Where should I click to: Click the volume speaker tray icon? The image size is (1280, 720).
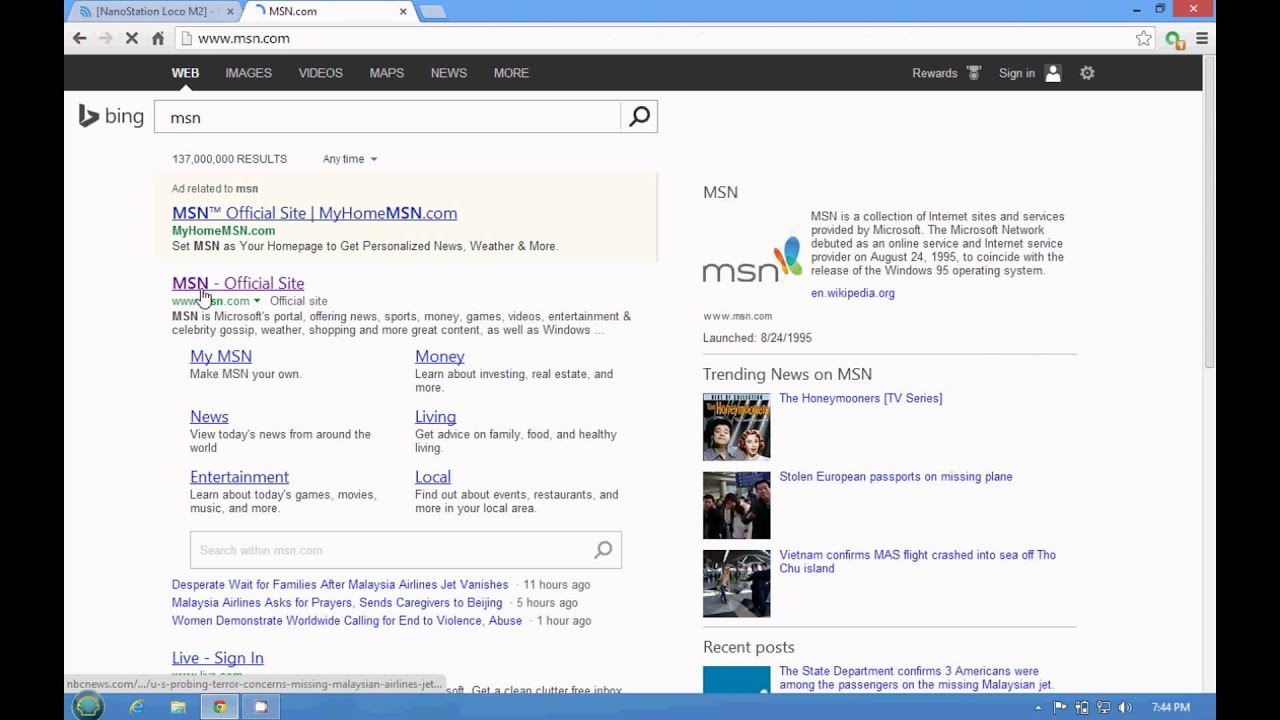[1125, 707]
